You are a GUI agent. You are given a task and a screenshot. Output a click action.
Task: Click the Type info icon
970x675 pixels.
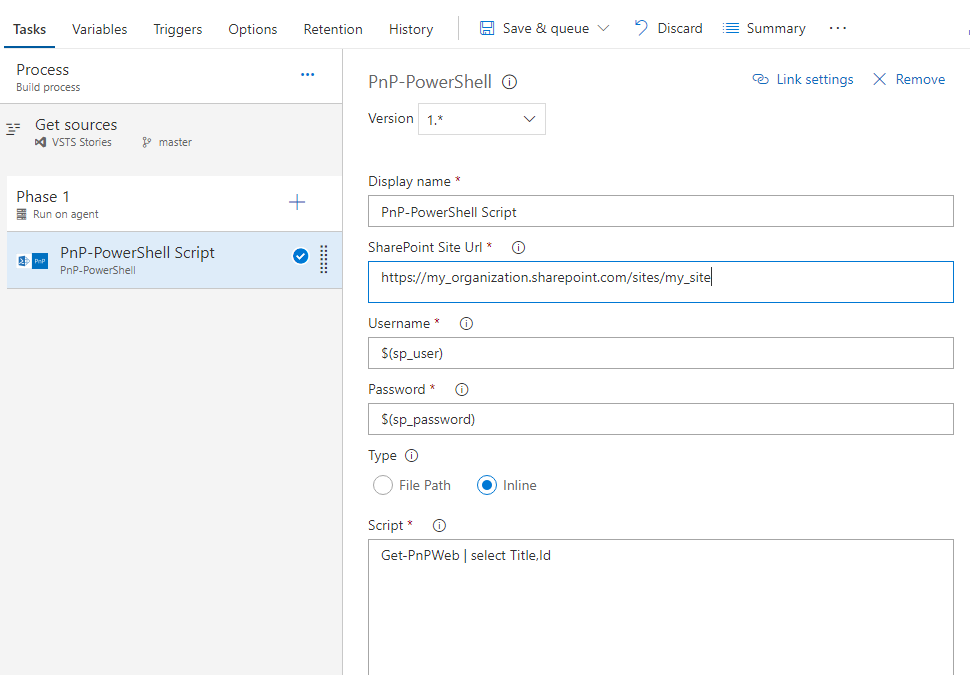tap(411, 455)
